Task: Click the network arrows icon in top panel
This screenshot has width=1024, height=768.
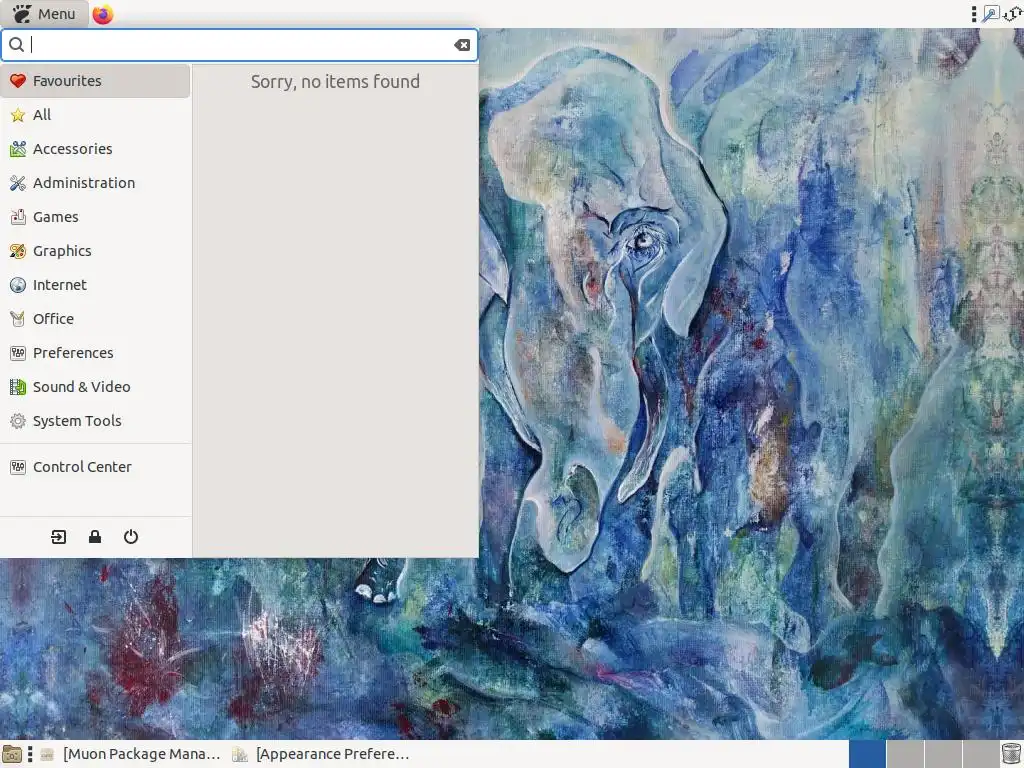Action: point(1014,14)
